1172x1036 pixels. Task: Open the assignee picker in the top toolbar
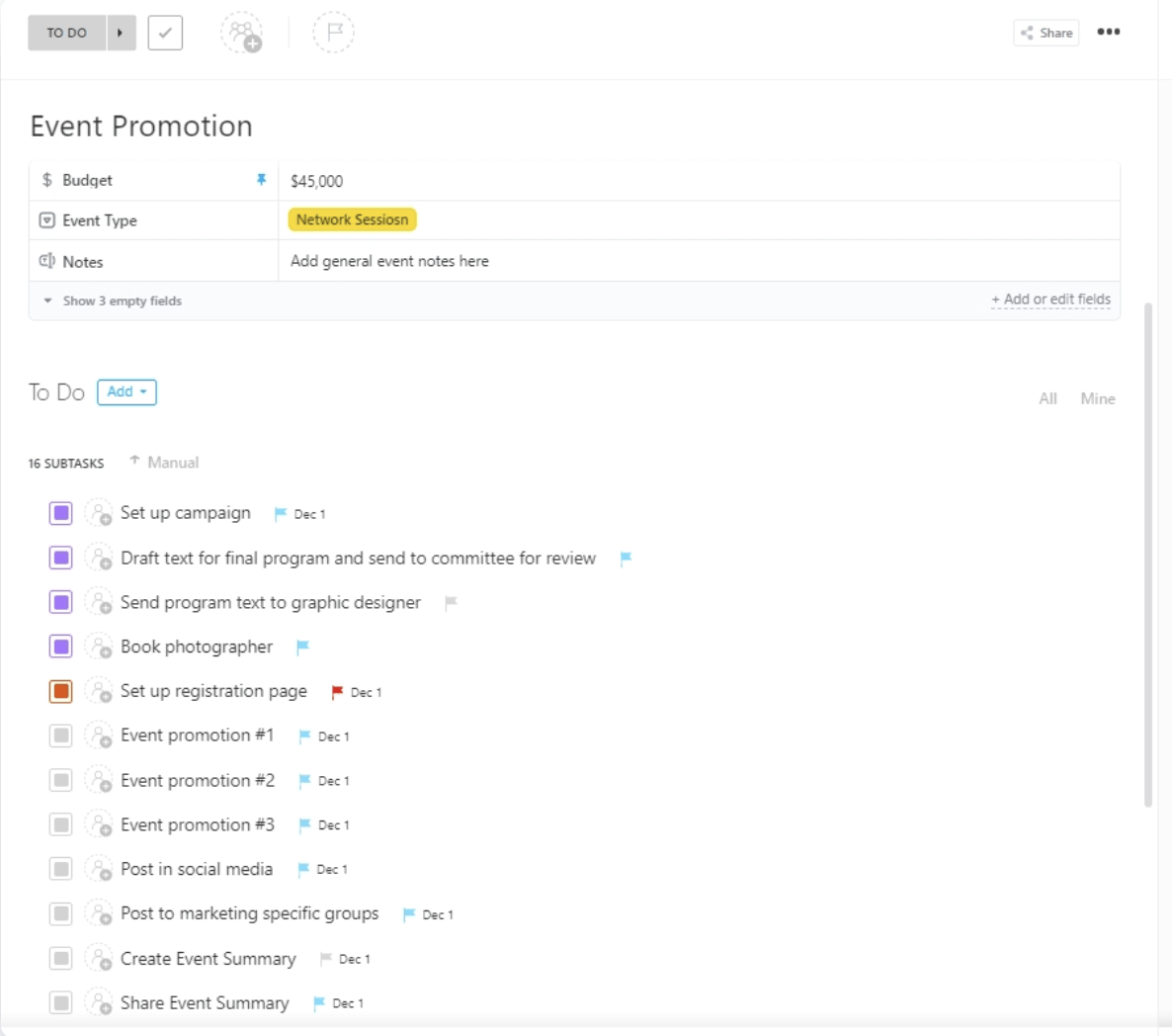(x=242, y=33)
